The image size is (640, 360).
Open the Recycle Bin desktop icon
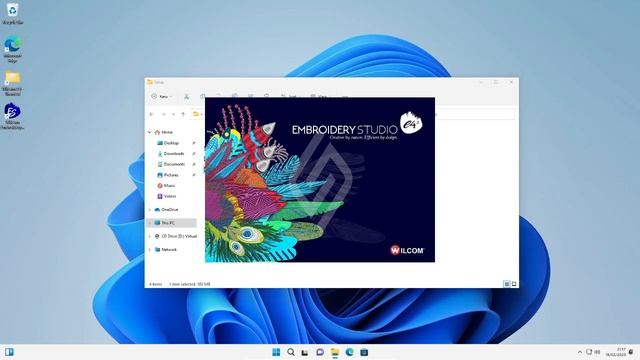point(13,13)
